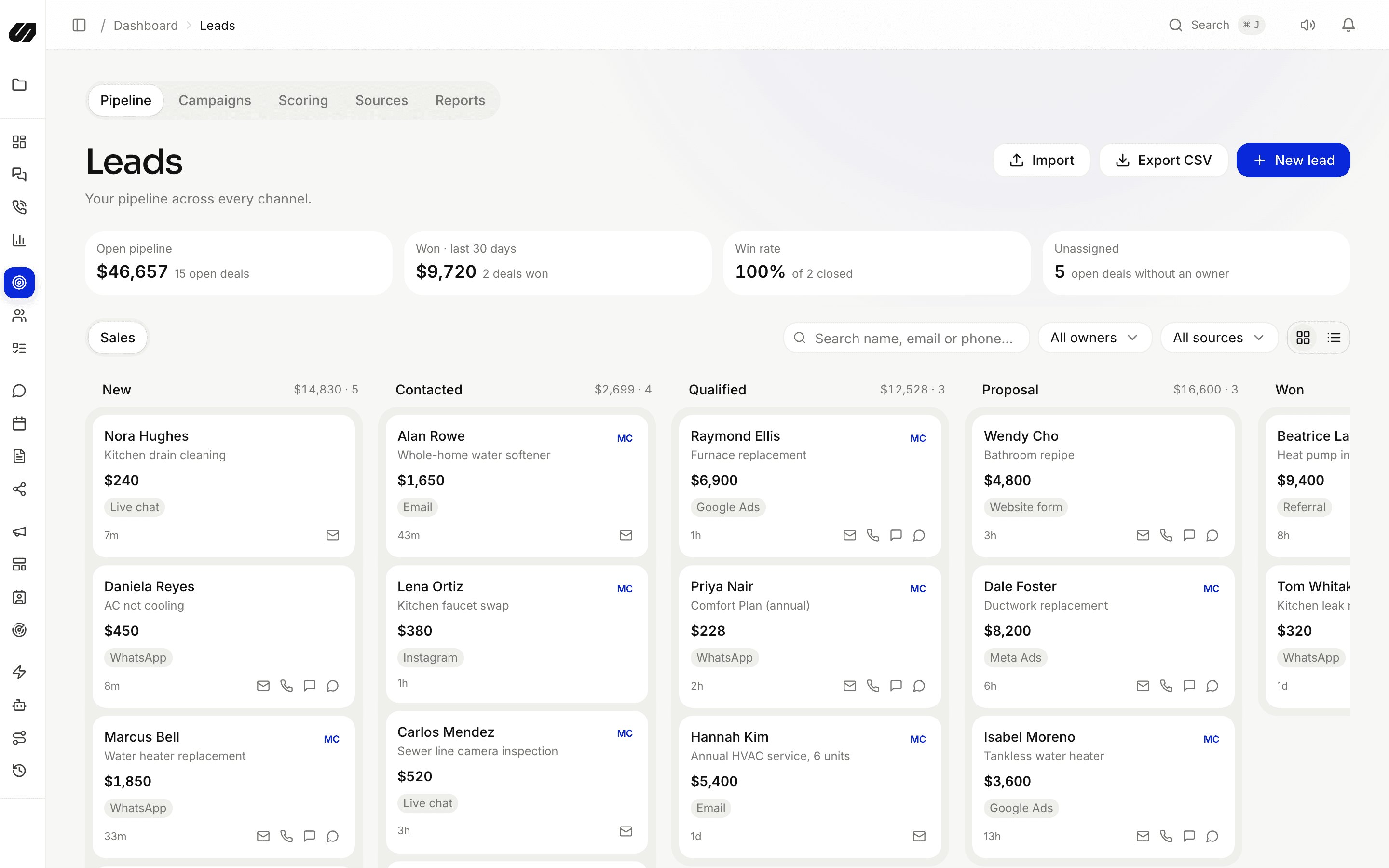Viewport: 1389px width, 868px height.
Task: Click the Qualified column header
Action: click(x=718, y=389)
